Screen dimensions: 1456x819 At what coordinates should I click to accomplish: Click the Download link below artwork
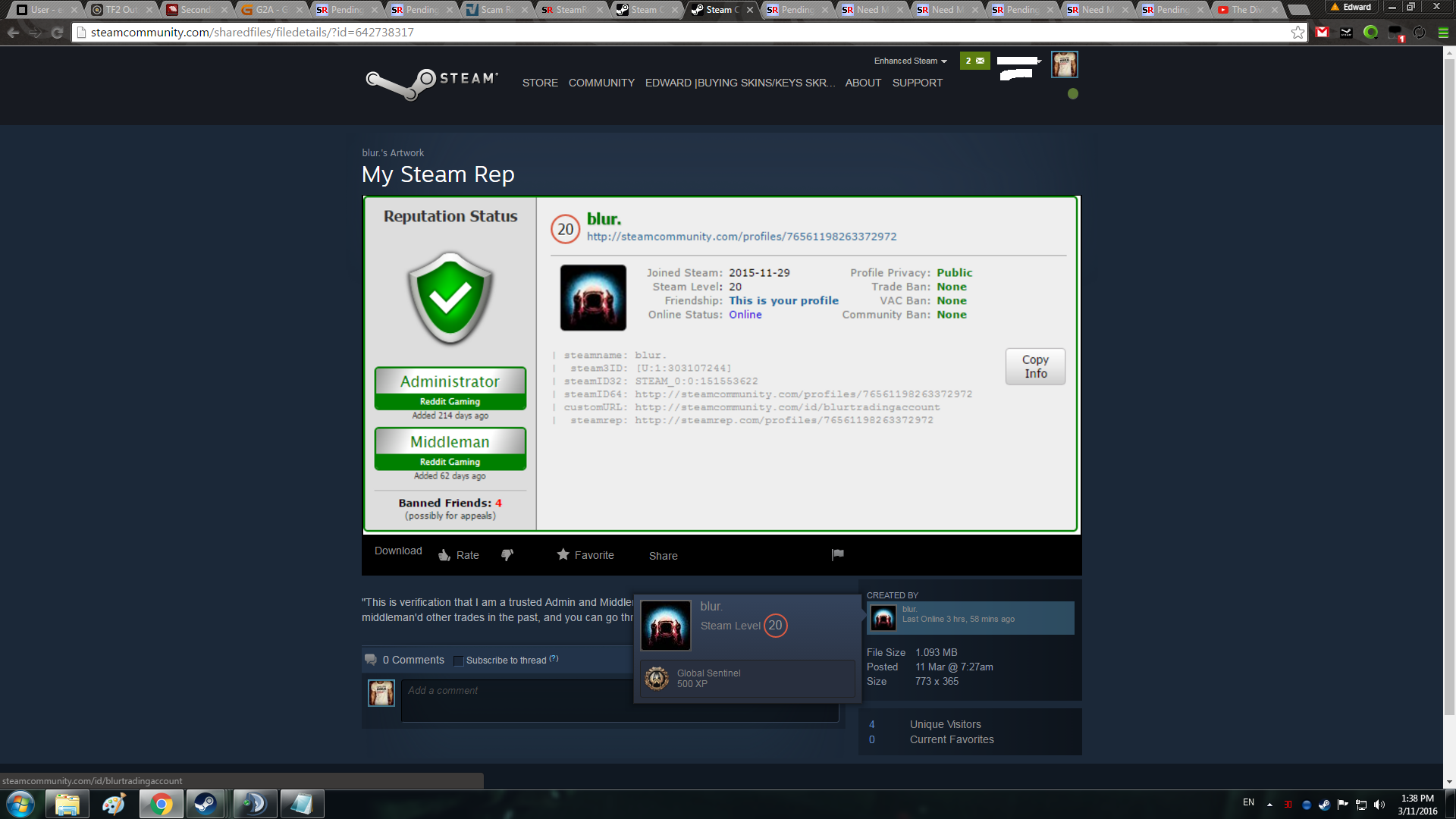tap(398, 551)
